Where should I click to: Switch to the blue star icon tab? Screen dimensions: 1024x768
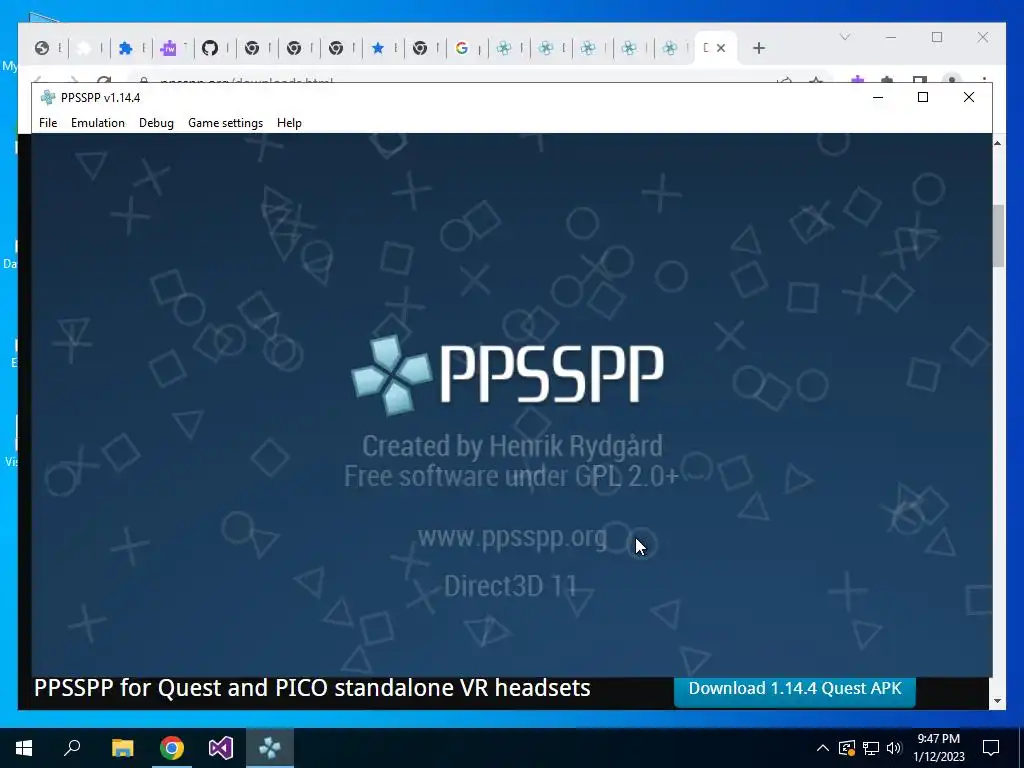[x=377, y=48]
